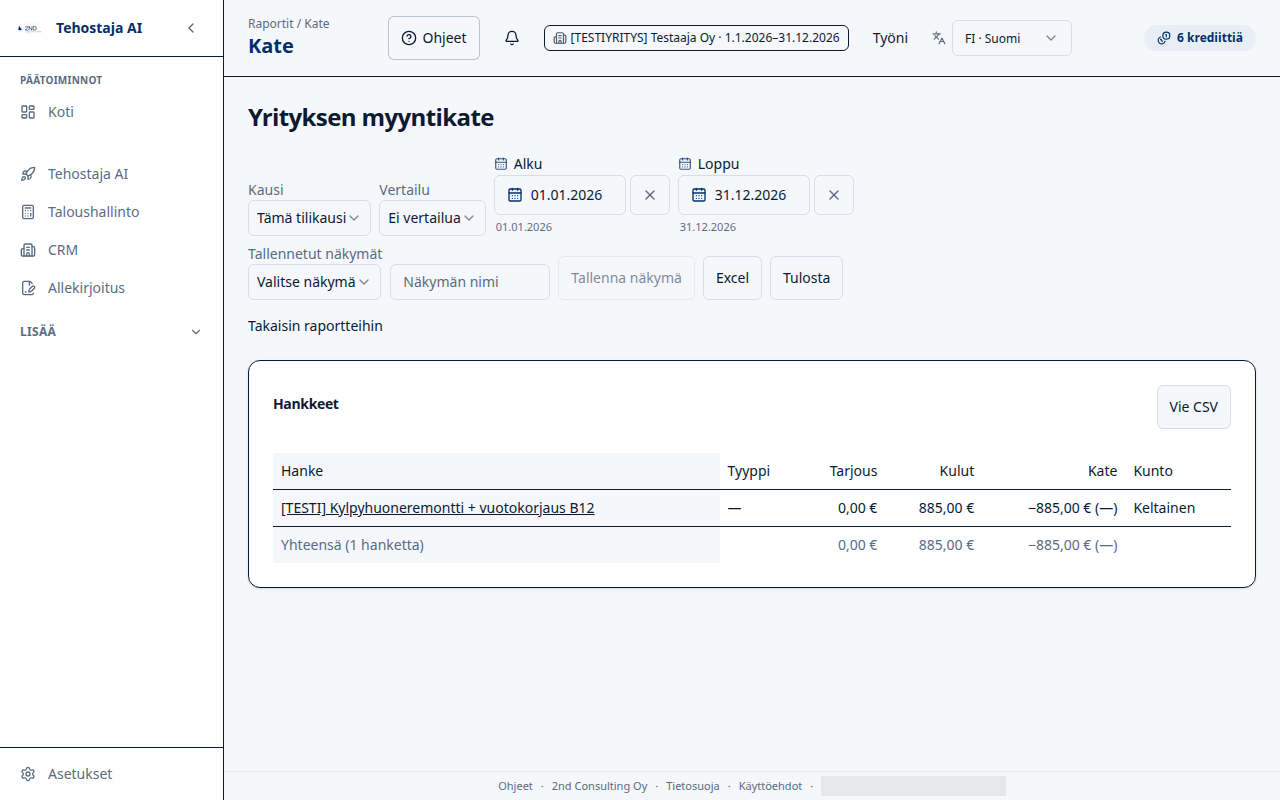Open the Valitse näkymä dropdown

pos(314,282)
